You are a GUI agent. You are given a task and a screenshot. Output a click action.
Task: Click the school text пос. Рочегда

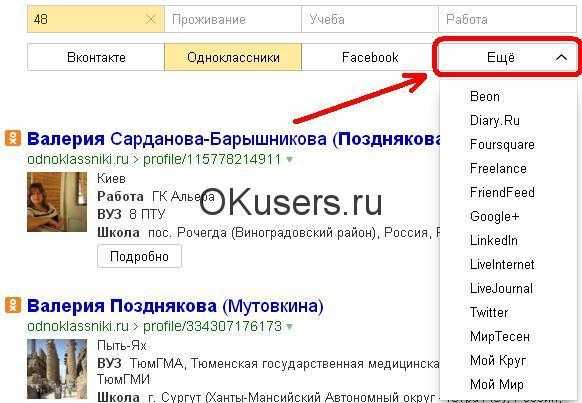pos(189,233)
